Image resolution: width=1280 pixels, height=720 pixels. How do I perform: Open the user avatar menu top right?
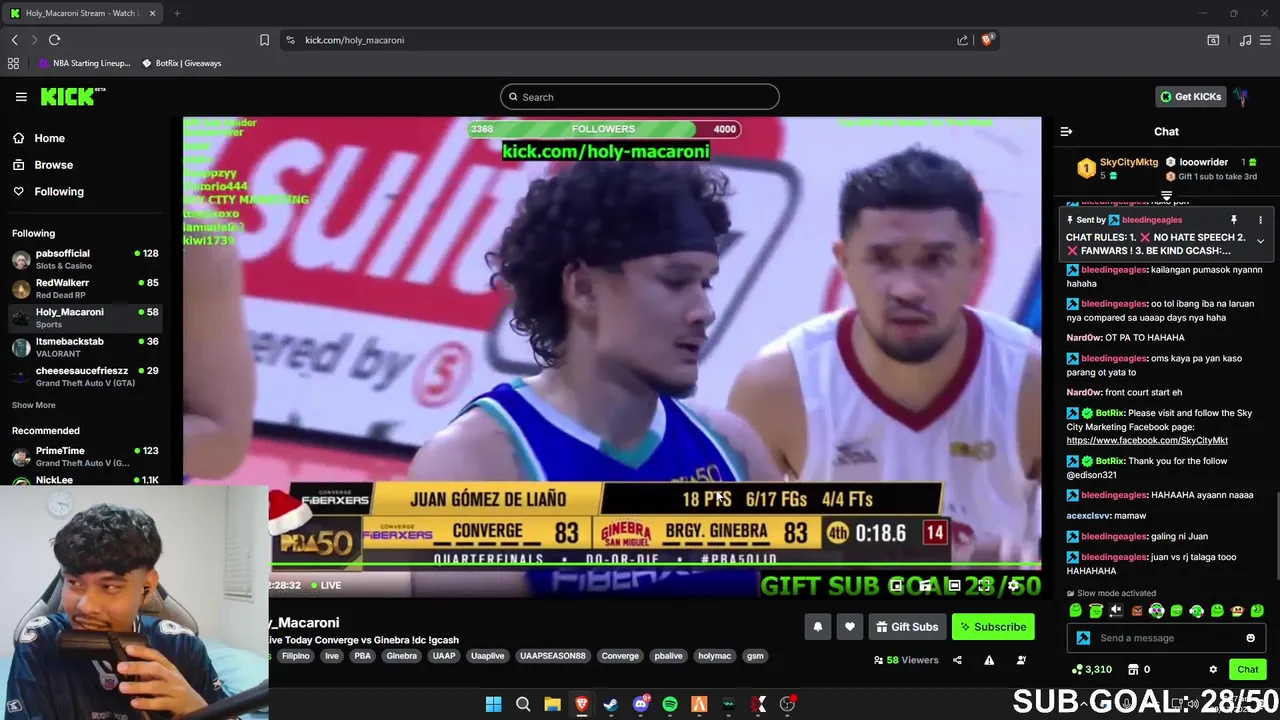[1241, 97]
